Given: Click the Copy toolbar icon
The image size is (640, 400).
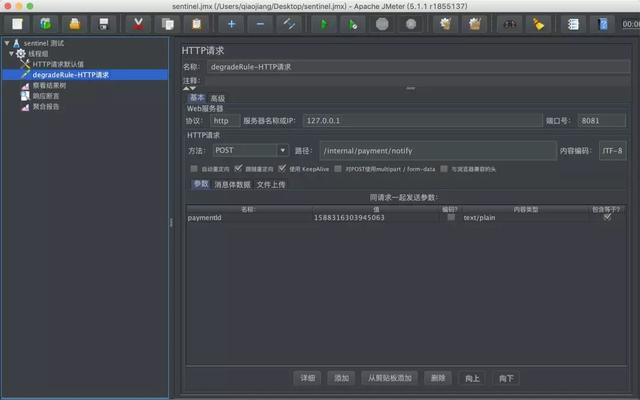Looking at the screenshot, I should tap(167, 24).
